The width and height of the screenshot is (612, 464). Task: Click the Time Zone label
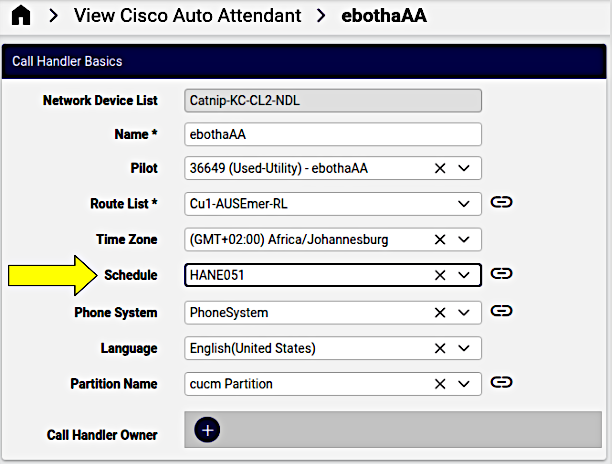click(x=127, y=240)
